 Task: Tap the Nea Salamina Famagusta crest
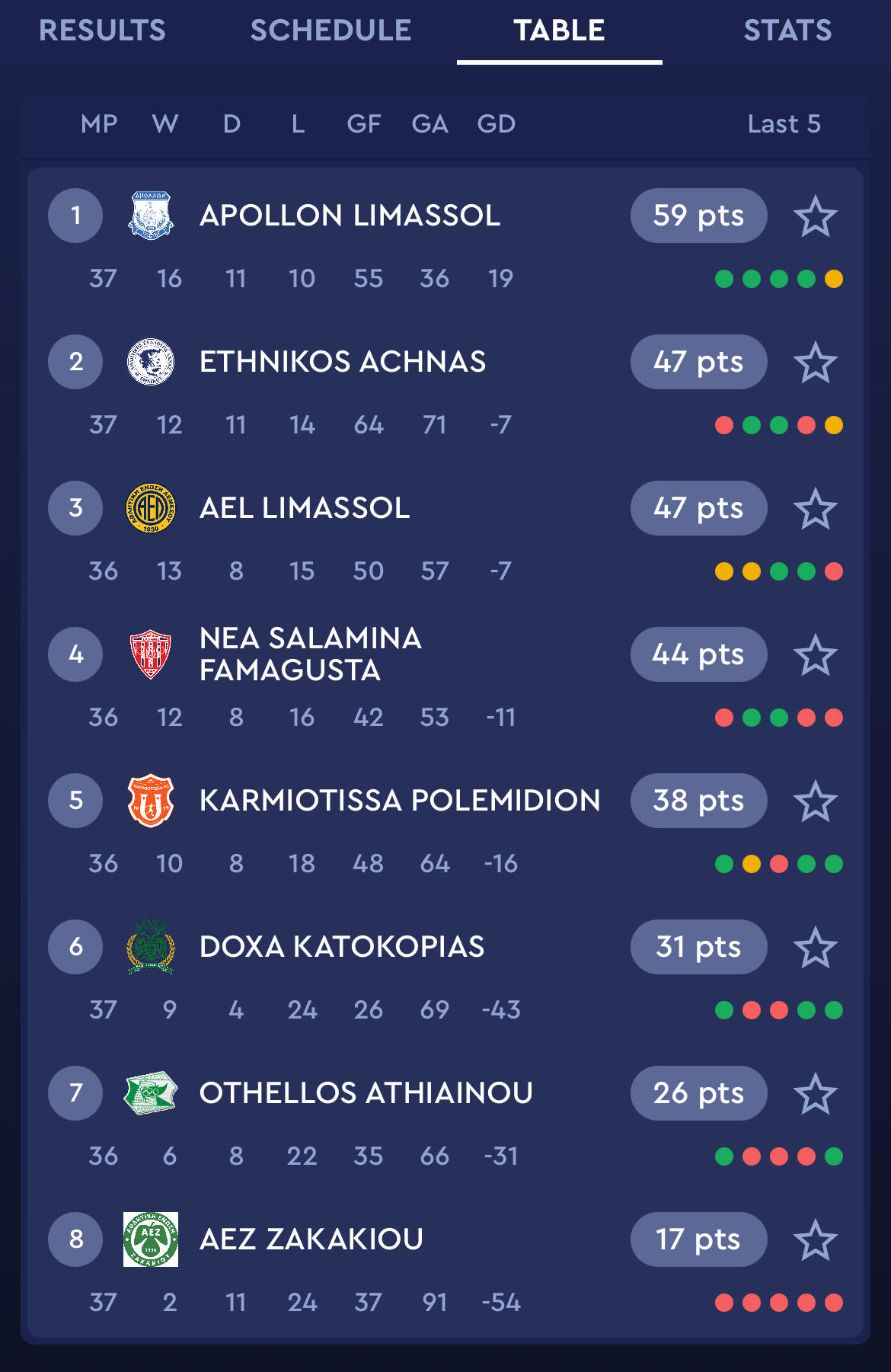[151, 654]
